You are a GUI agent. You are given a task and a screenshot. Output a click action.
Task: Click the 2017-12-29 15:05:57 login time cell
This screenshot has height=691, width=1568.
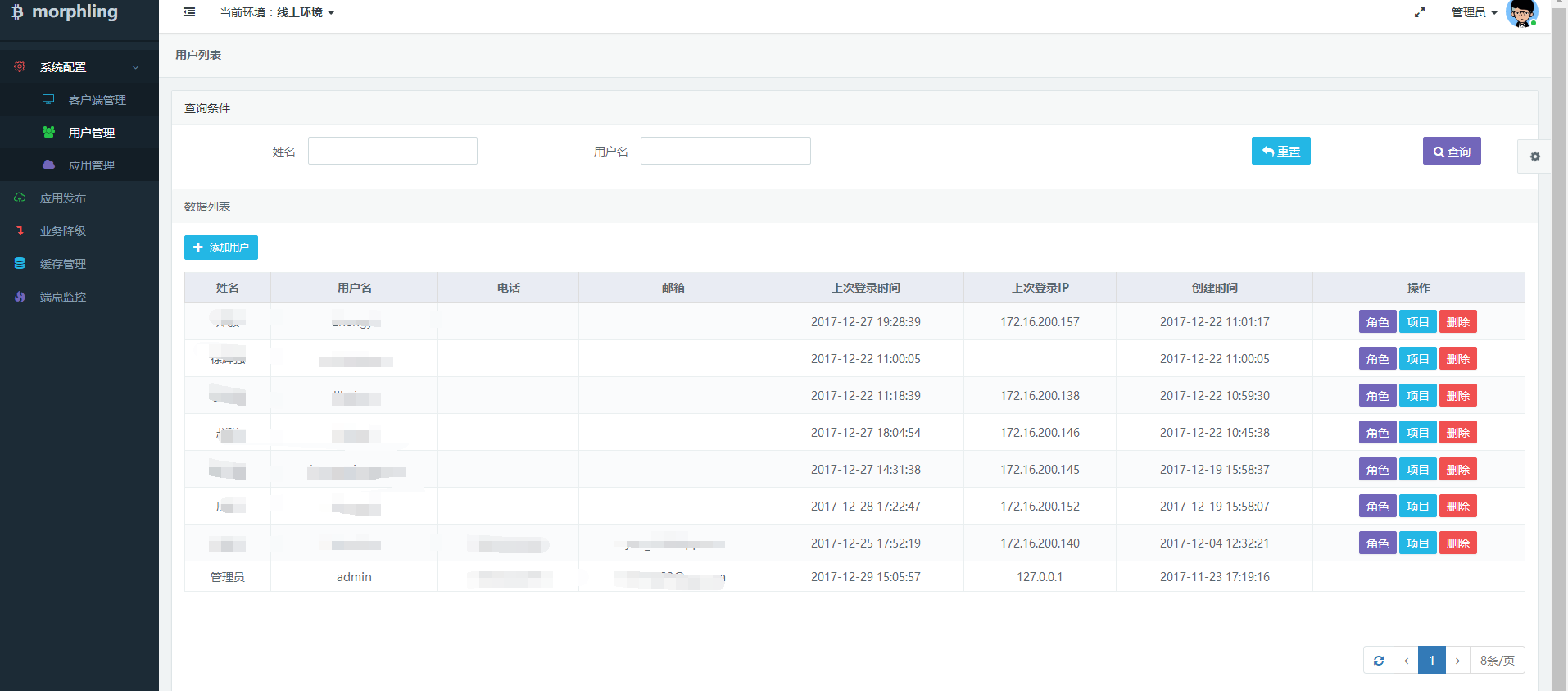pos(866,577)
